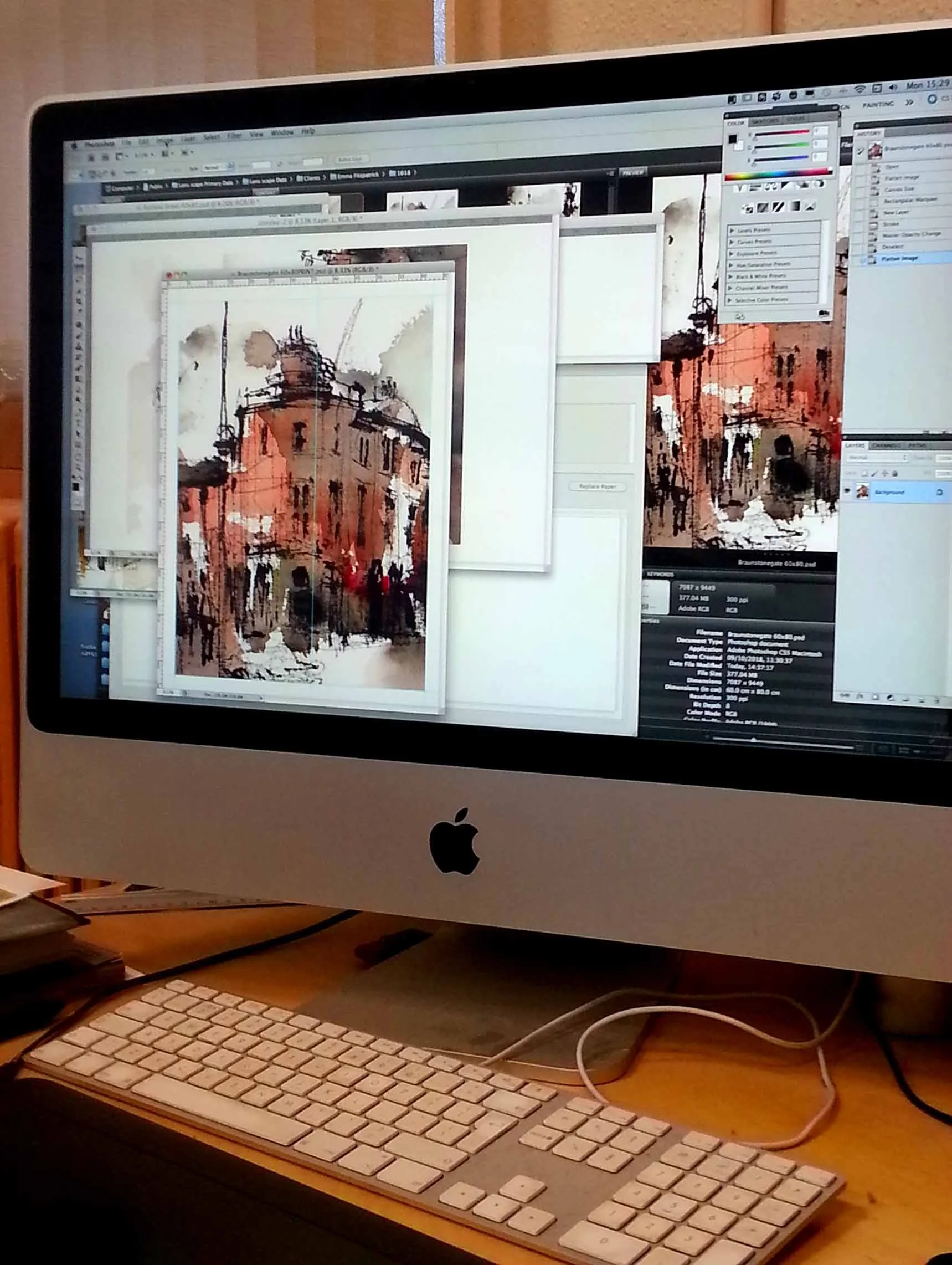Toggle lock all padlock in Layers panel
This screenshot has width=952, height=1265.
pyautogui.click(x=895, y=474)
